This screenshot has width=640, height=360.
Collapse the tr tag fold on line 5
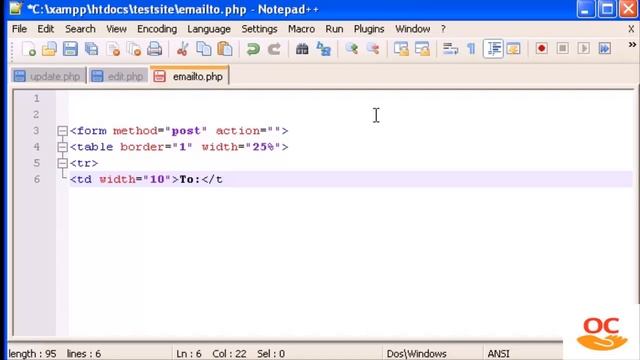tap(62, 163)
